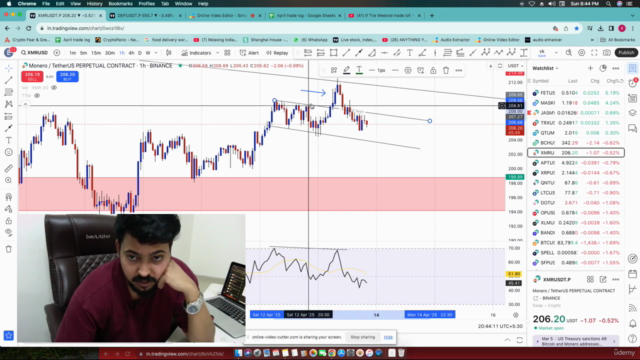This screenshot has width=640, height=360.
Task: Create an Alert
Action: tap(249, 53)
